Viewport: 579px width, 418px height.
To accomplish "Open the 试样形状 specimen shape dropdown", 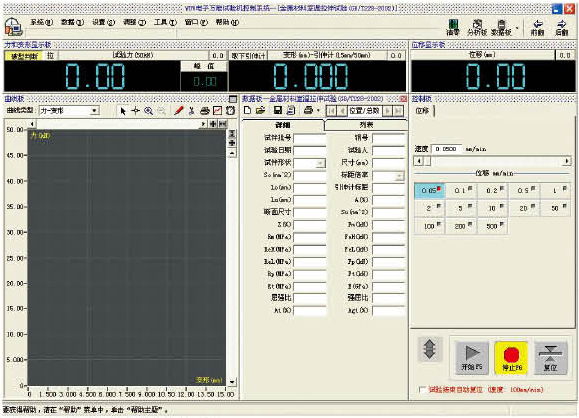I will [x=321, y=163].
